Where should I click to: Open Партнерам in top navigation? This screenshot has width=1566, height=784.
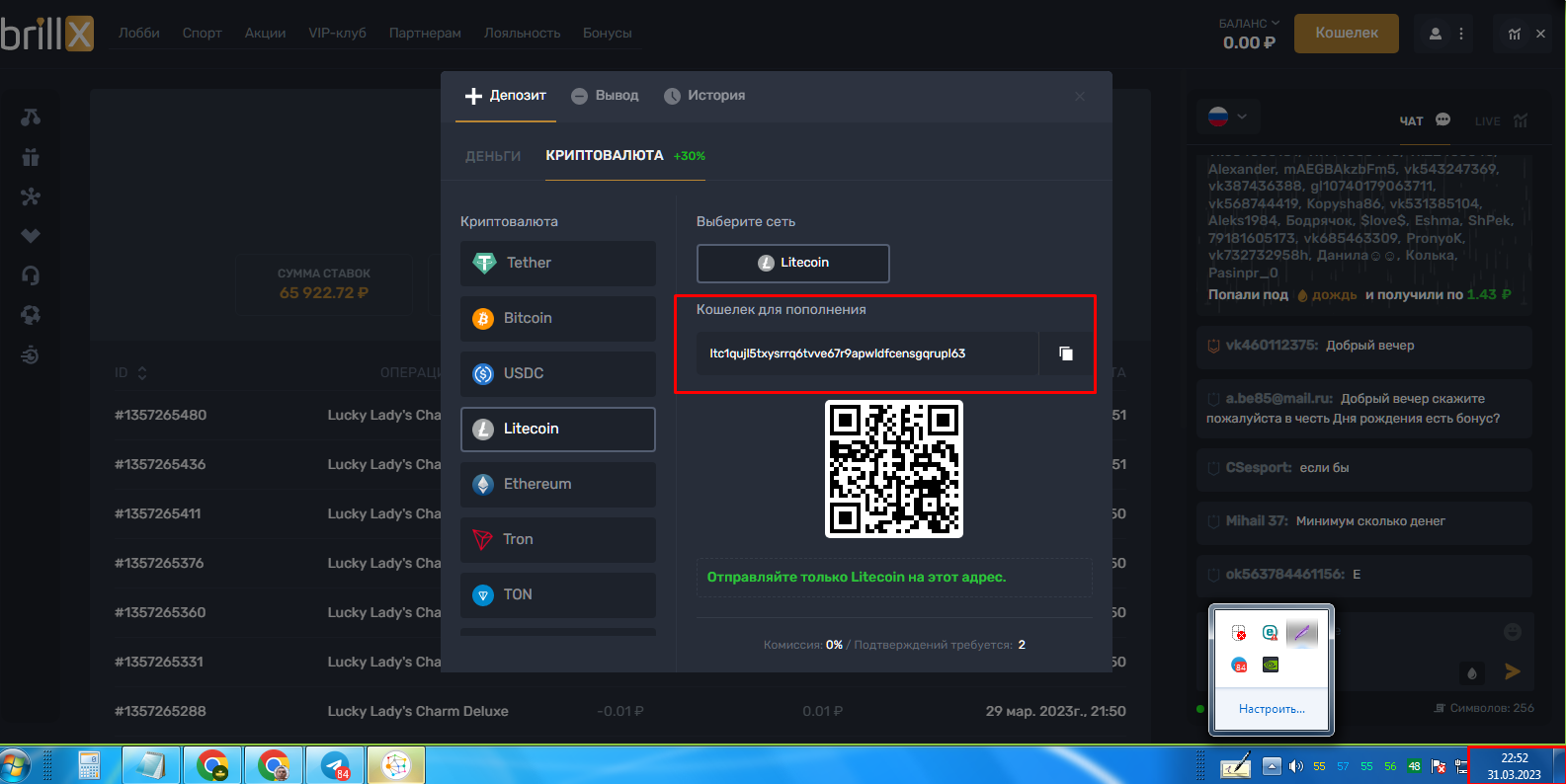425,33
